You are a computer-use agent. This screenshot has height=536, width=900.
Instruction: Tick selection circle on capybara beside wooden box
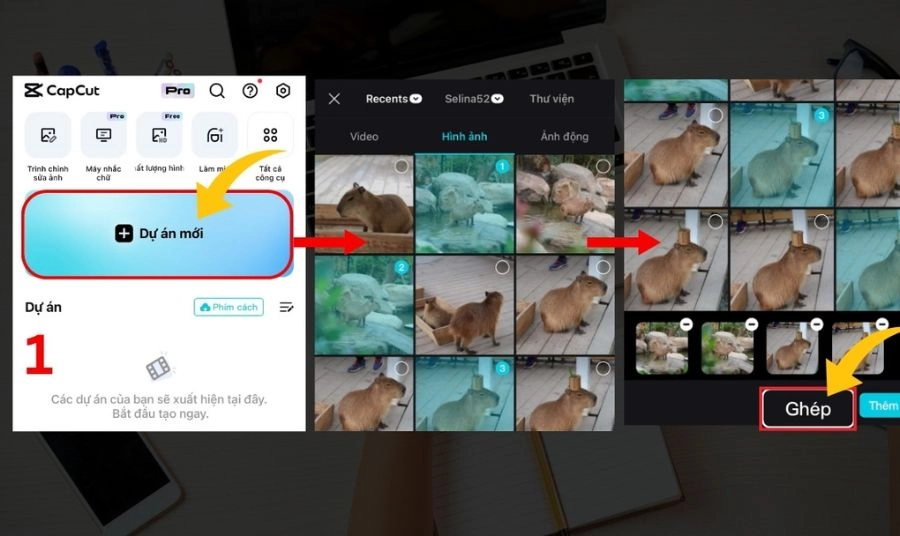(x=502, y=267)
